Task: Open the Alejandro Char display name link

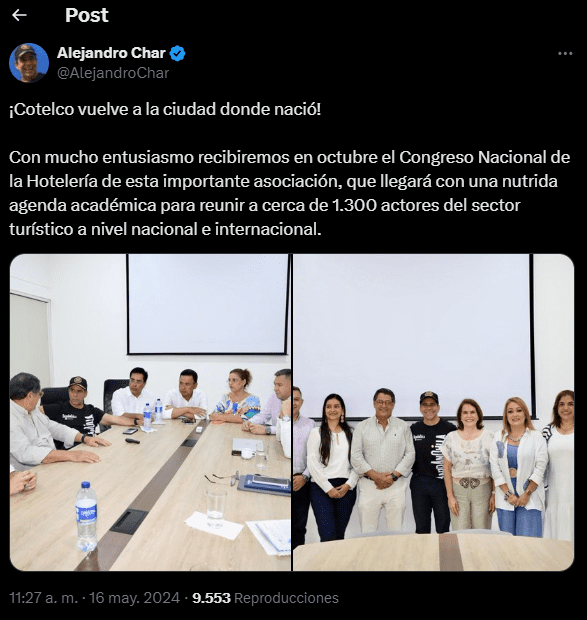Action: [111, 53]
